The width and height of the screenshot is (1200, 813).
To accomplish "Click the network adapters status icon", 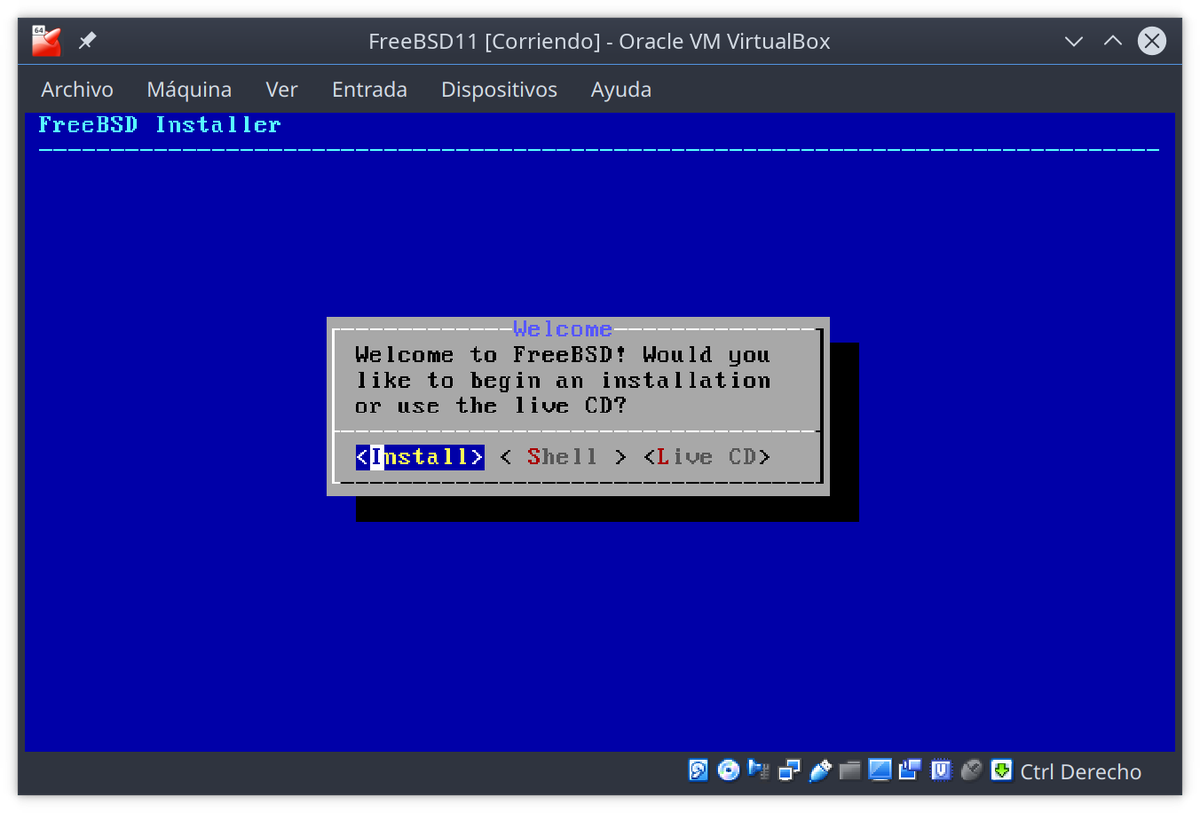I will tap(789, 770).
